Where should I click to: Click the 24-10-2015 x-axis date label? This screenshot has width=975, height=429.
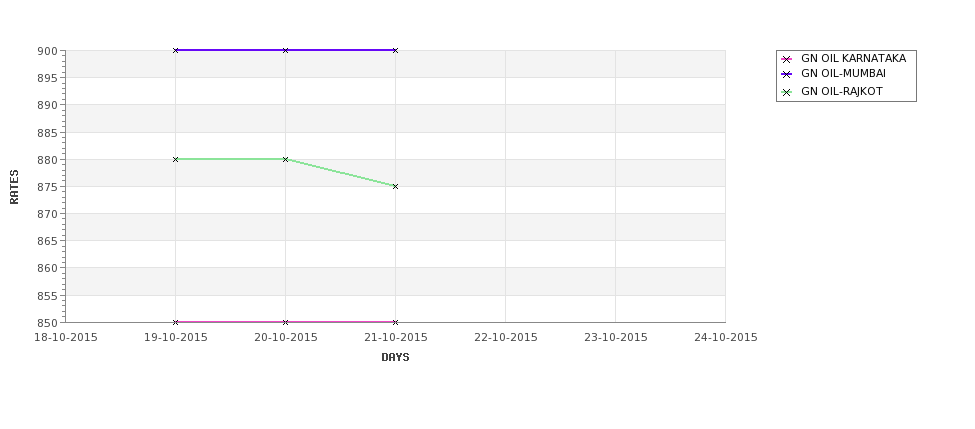[x=726, y=338]
